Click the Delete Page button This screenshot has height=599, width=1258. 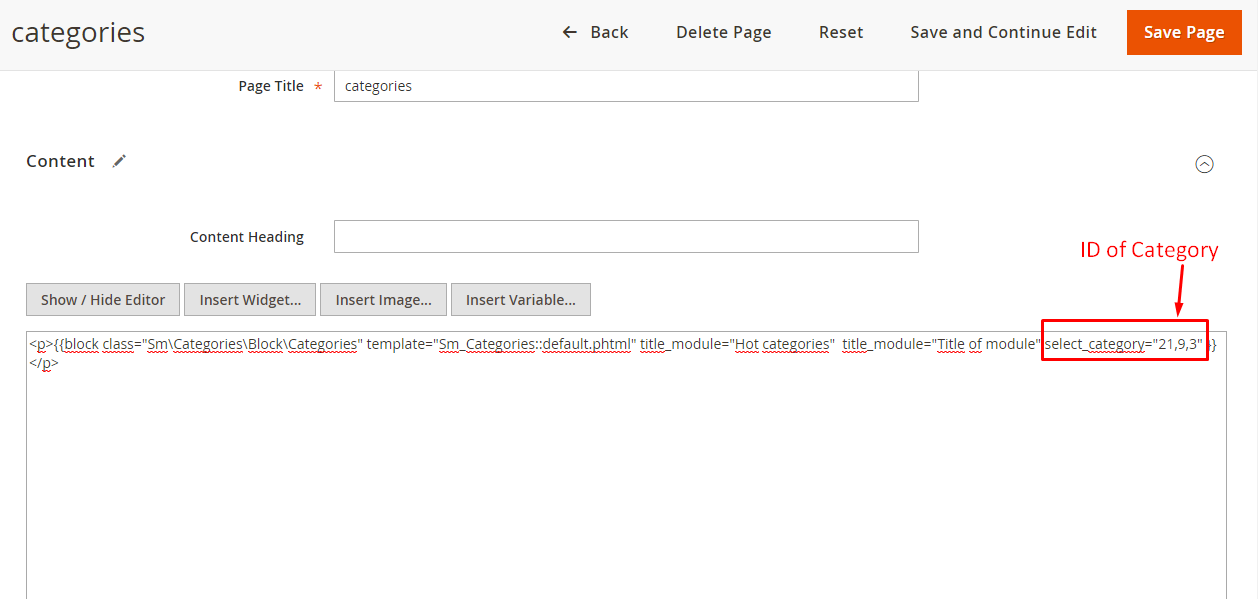(x=724, y=32)
